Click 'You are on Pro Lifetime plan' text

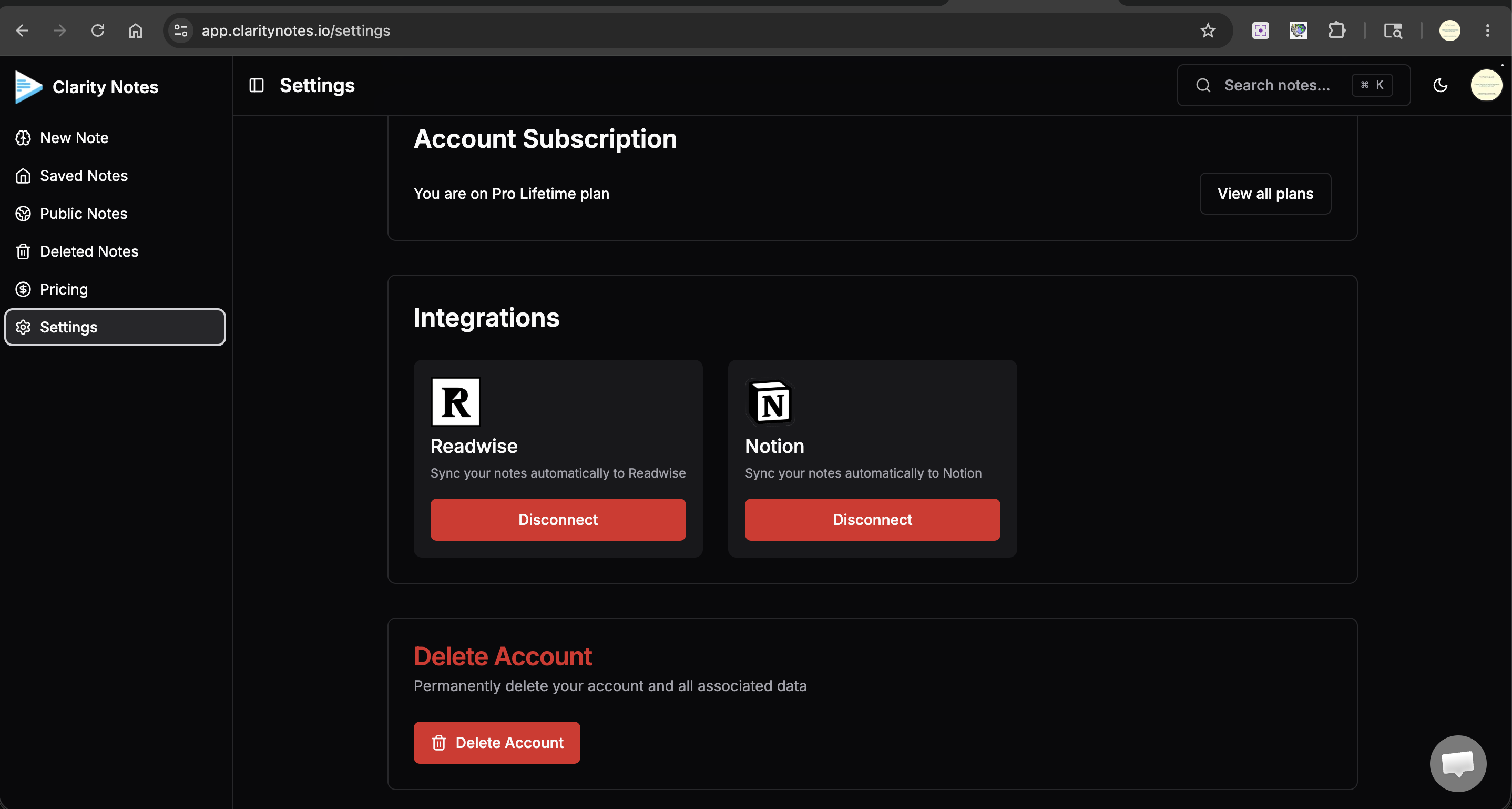(x=511, y=194)
